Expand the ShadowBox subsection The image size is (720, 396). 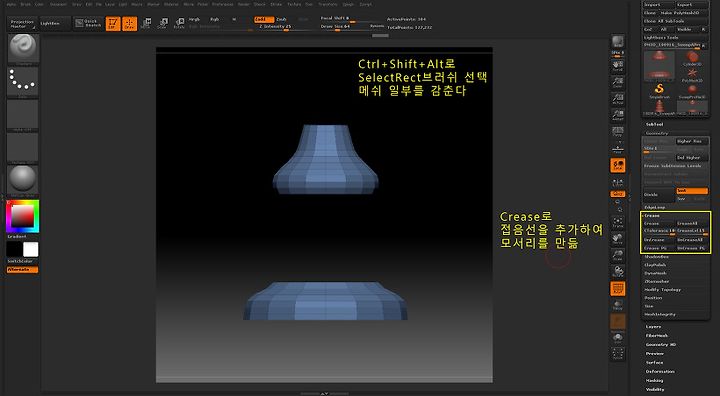(656, 257)
